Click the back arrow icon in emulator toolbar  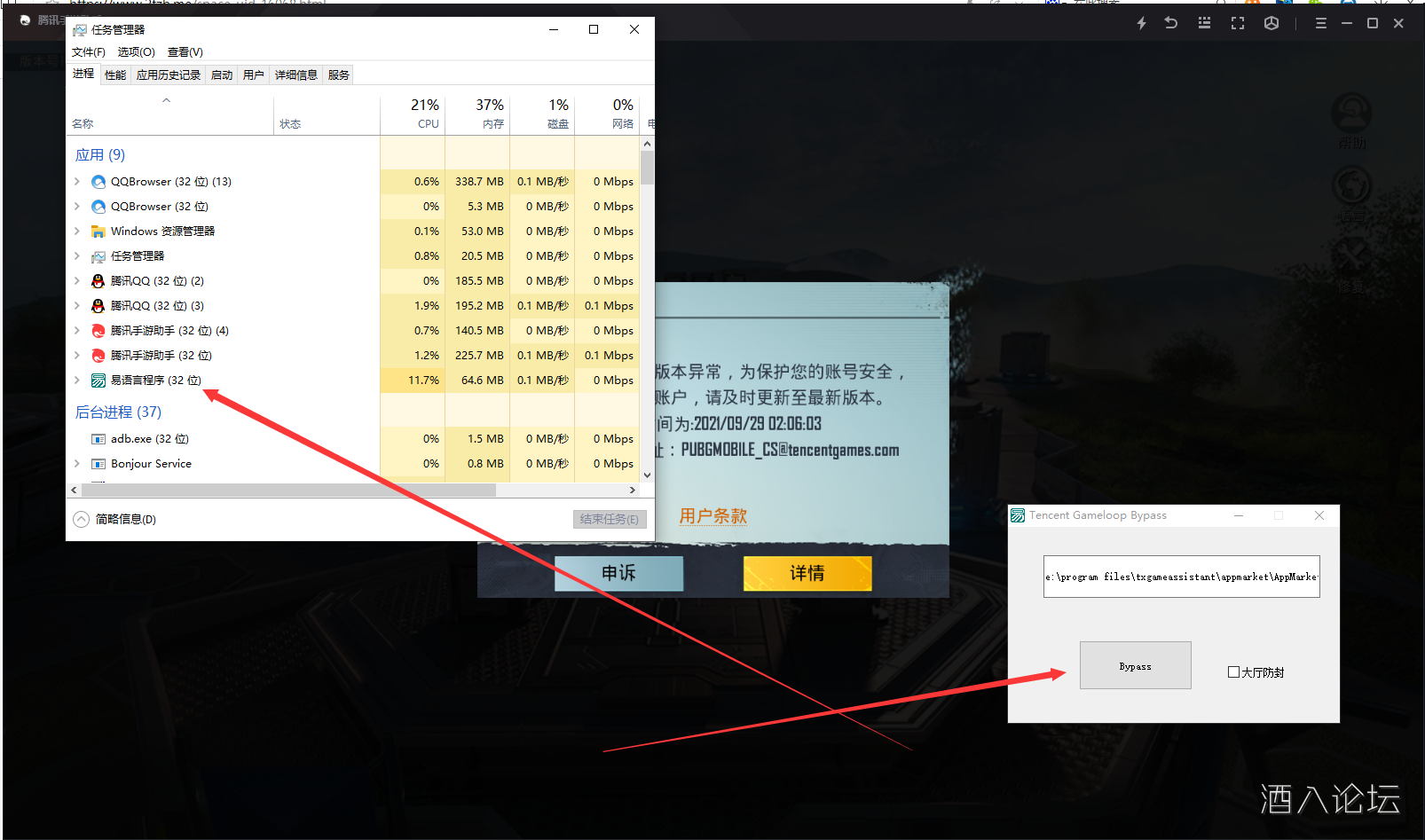point(1171,23)
